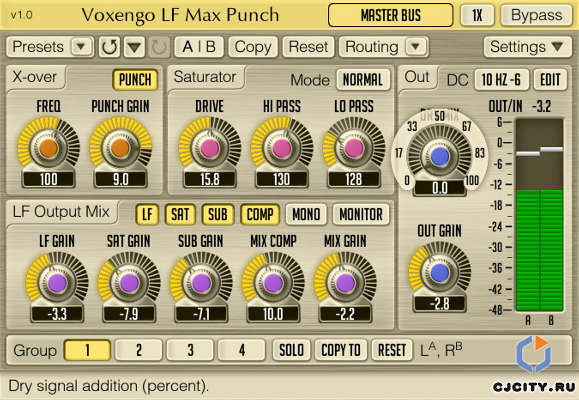Image resolution: width=579 pixels, height=400 pixels.
Task: Click the COPY TO group button
Action: tap(341, 350)
